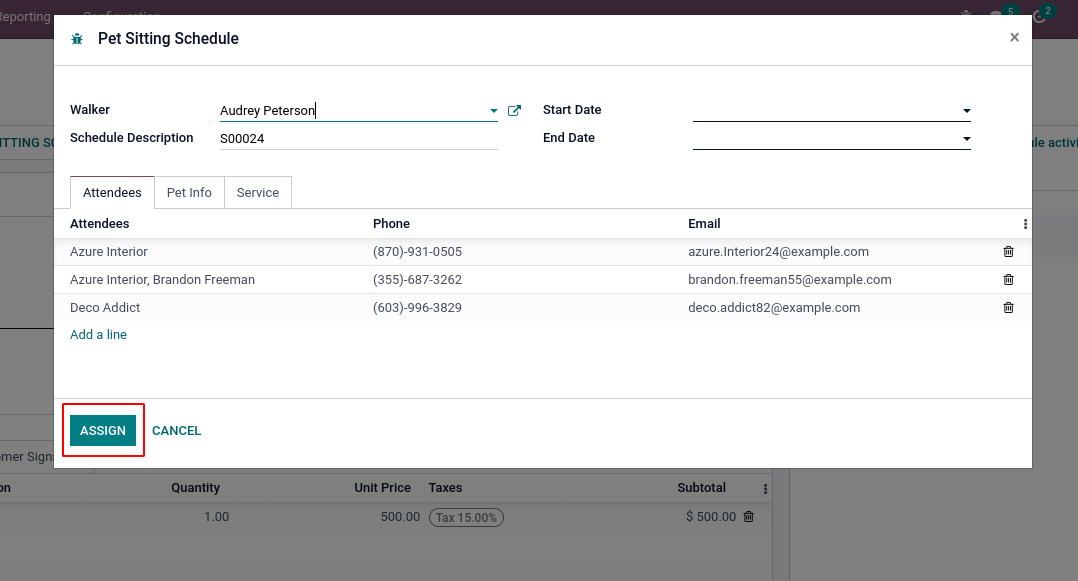Open attendee table column options menu

coord(1025,224)
